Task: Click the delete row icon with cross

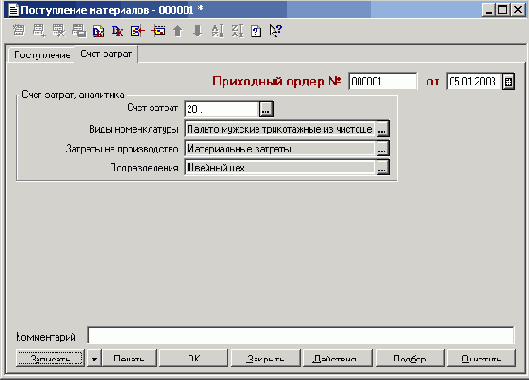Action: pos(59,31)
